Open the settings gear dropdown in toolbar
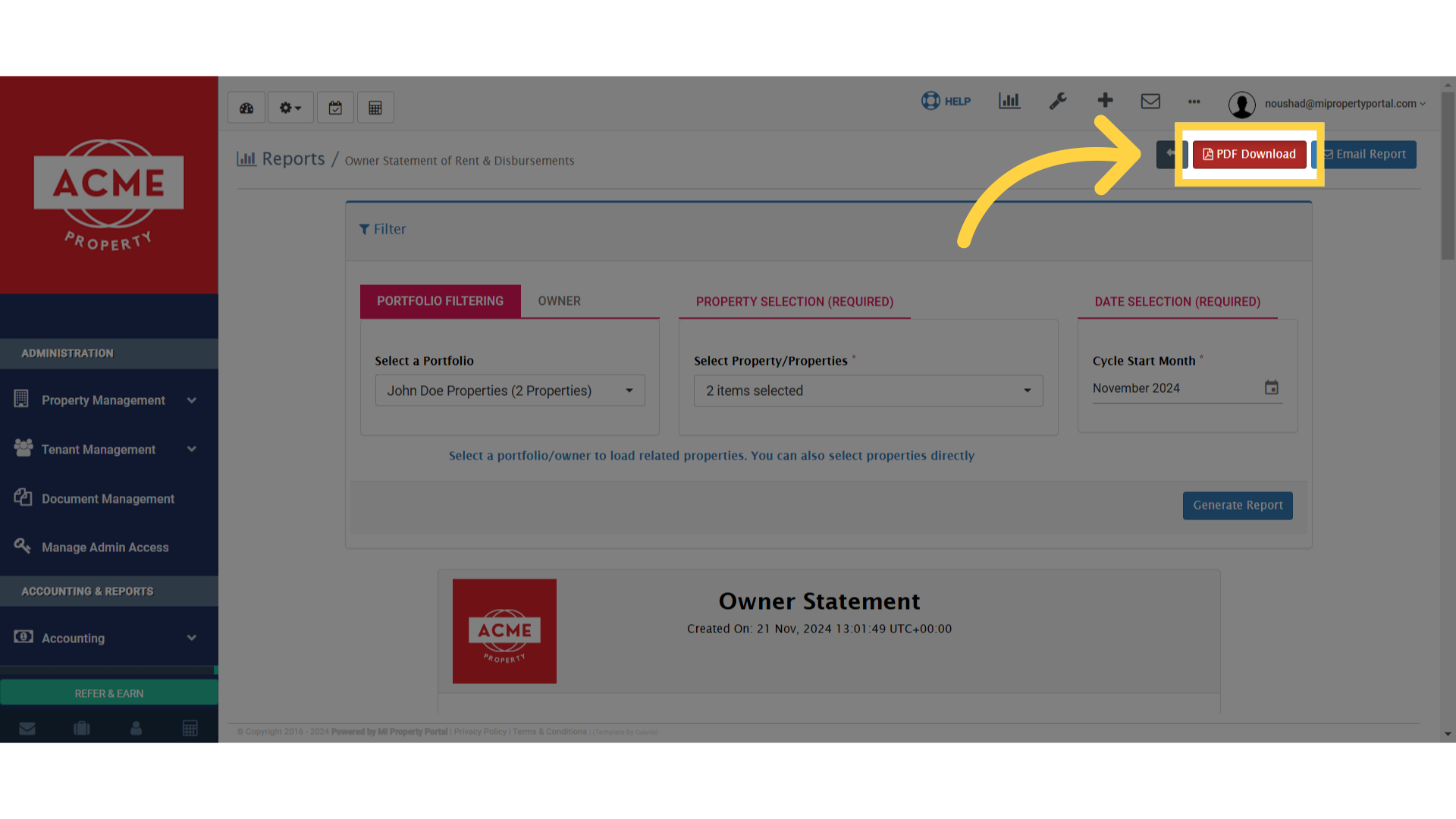Image resolution: width=1456 pixels, height=819 pixels. pos(290,108)
